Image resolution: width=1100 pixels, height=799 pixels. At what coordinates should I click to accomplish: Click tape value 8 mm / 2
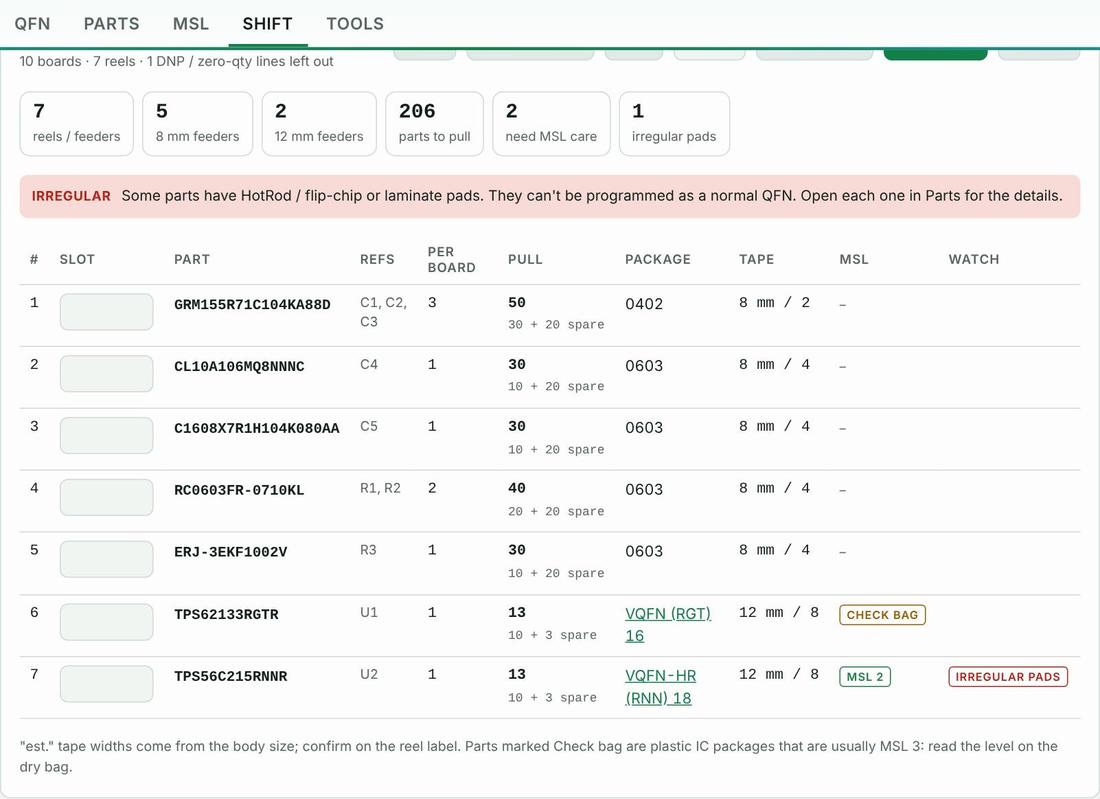point(774,302)
